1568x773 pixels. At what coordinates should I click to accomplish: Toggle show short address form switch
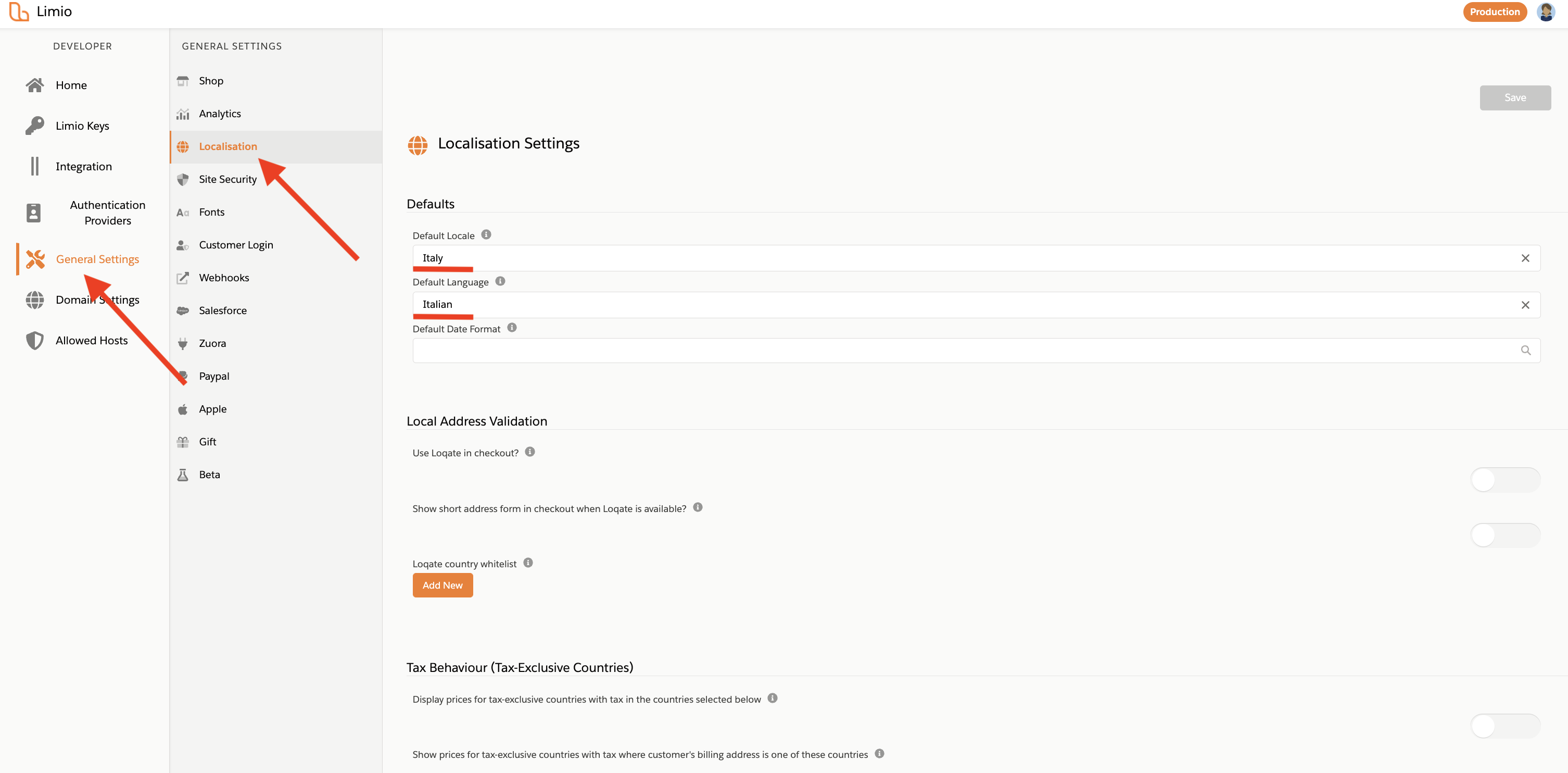[x=1504, y=535]
